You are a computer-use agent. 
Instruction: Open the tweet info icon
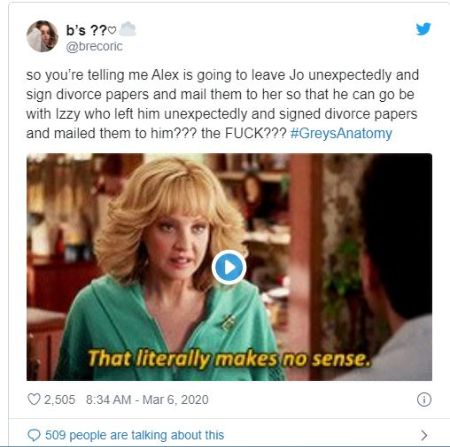424,399
